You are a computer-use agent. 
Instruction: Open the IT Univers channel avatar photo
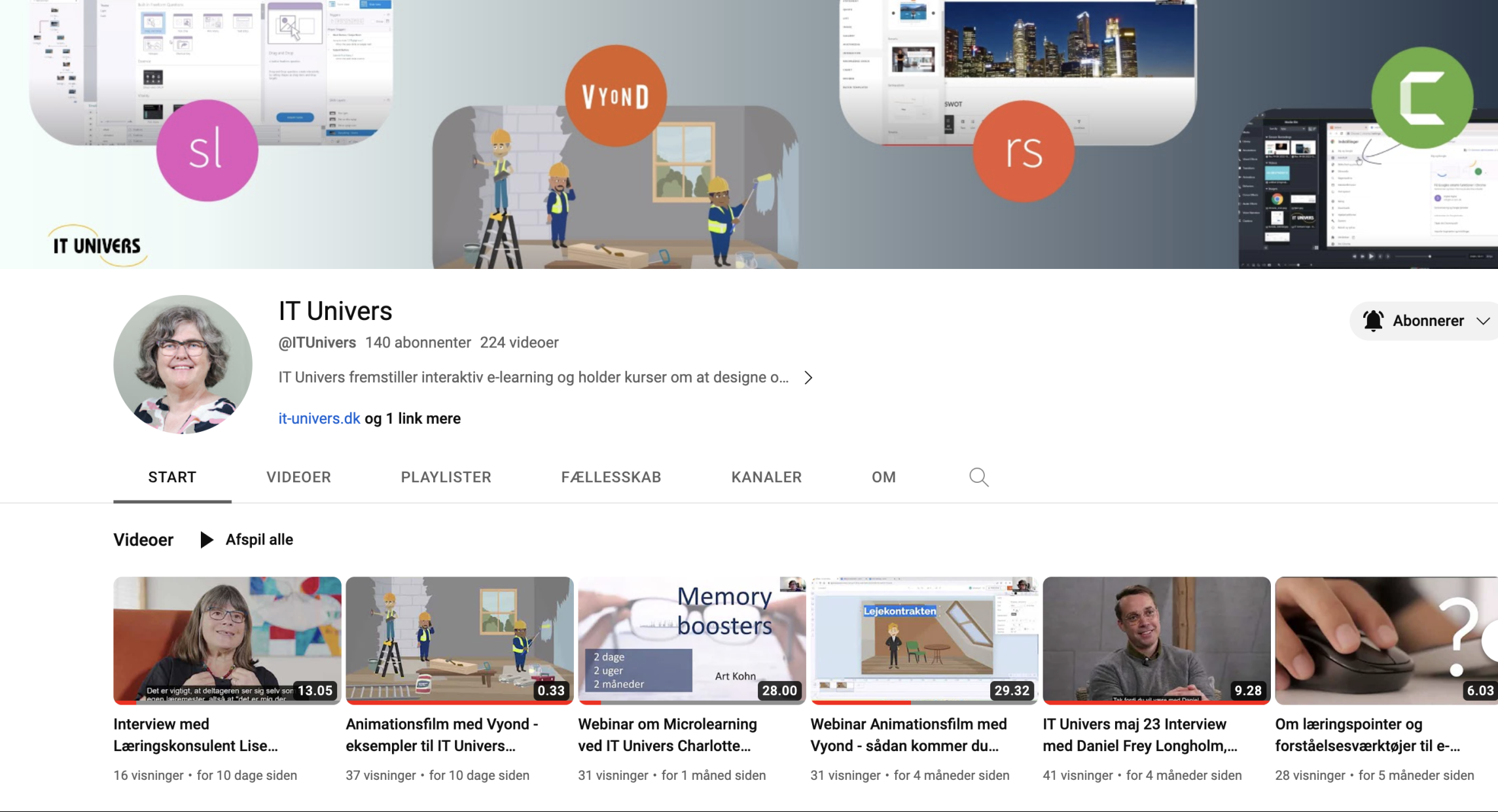point(183,364)
